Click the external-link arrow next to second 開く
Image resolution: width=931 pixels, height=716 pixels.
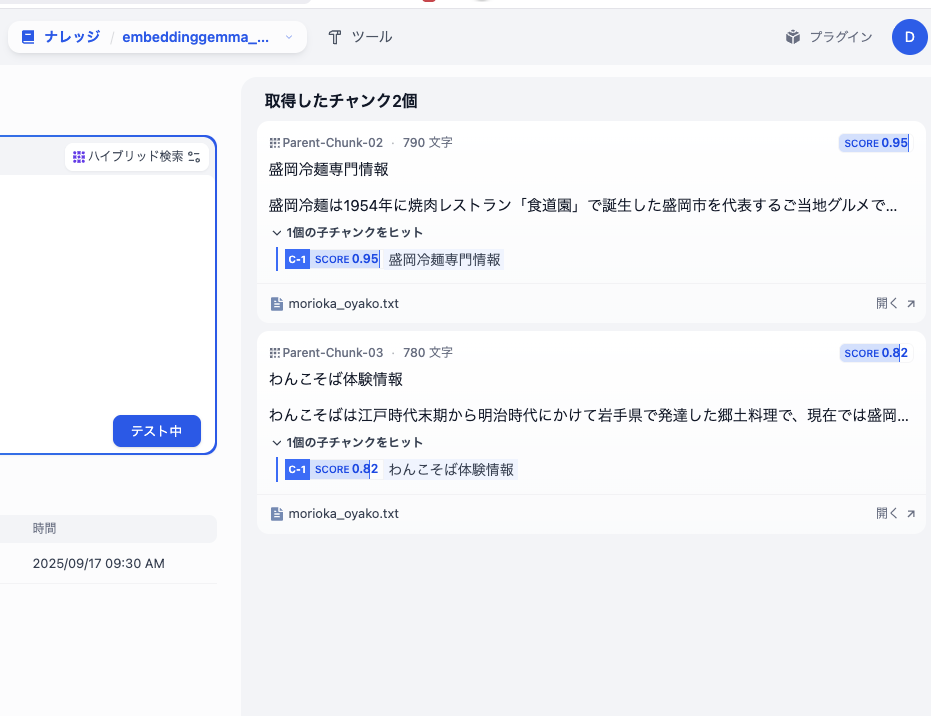point(911,512)
